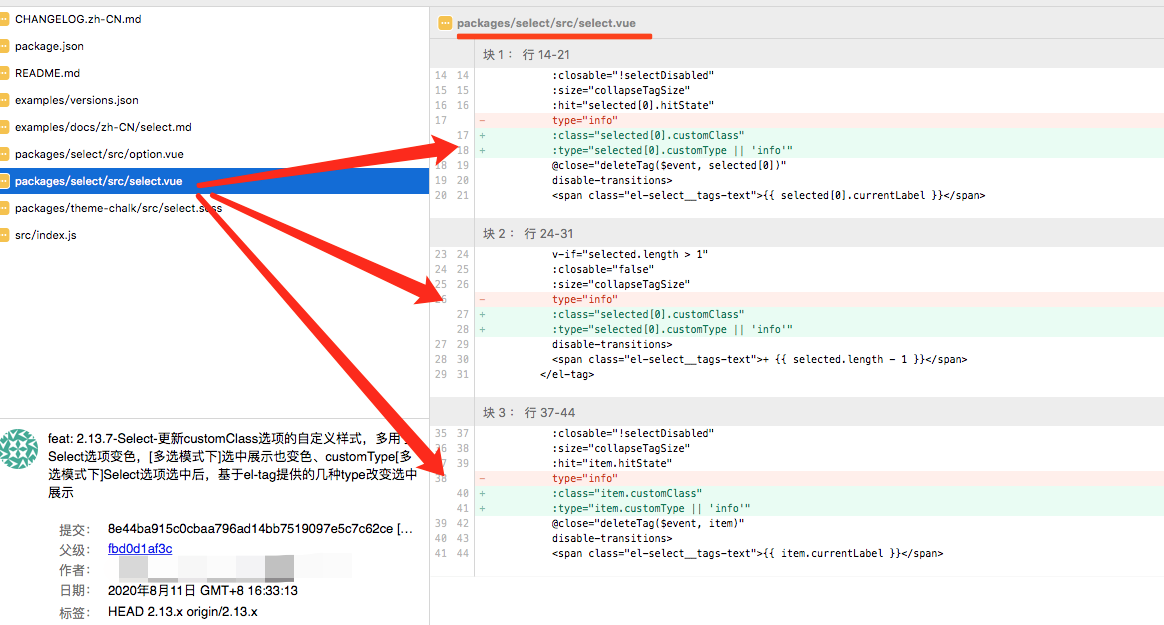Click line v-if="selected.length > 1"
The width and height of the screenshot is (1164, 625).
click(x=630, y=255)
